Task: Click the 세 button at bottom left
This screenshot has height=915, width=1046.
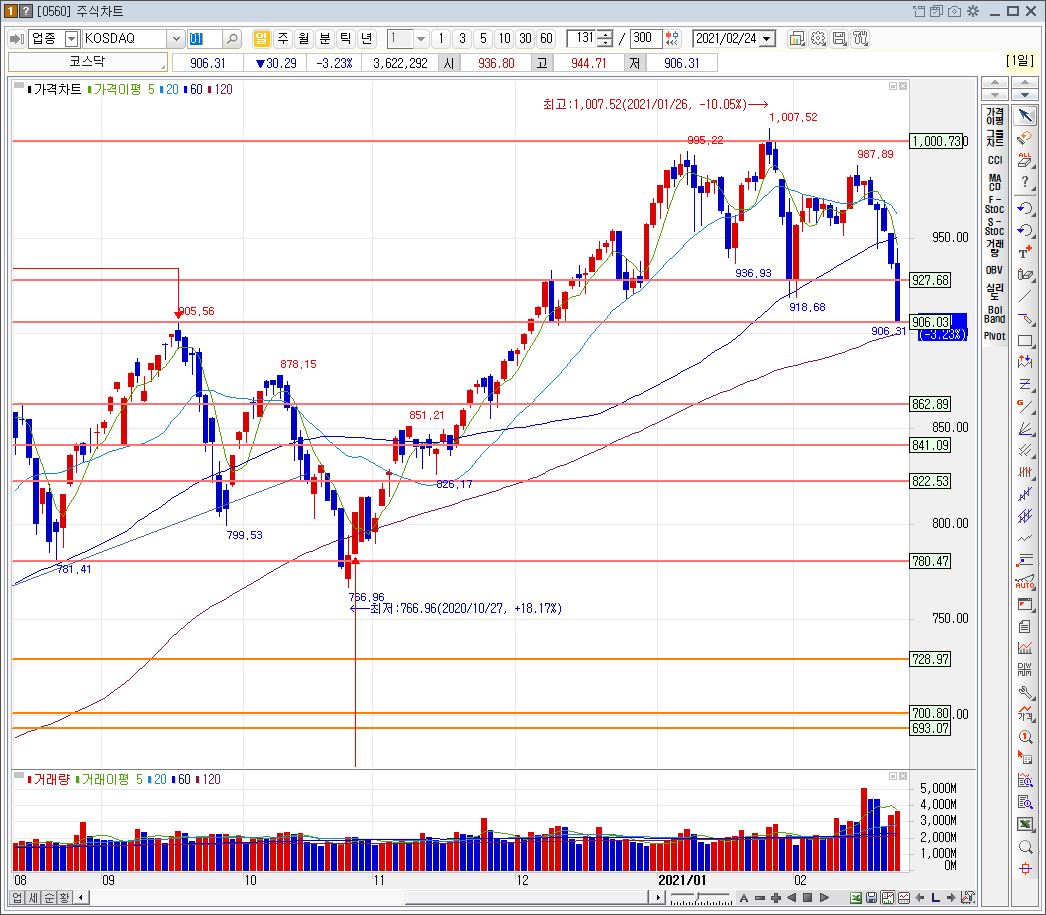Action: (x=33, y=898)
